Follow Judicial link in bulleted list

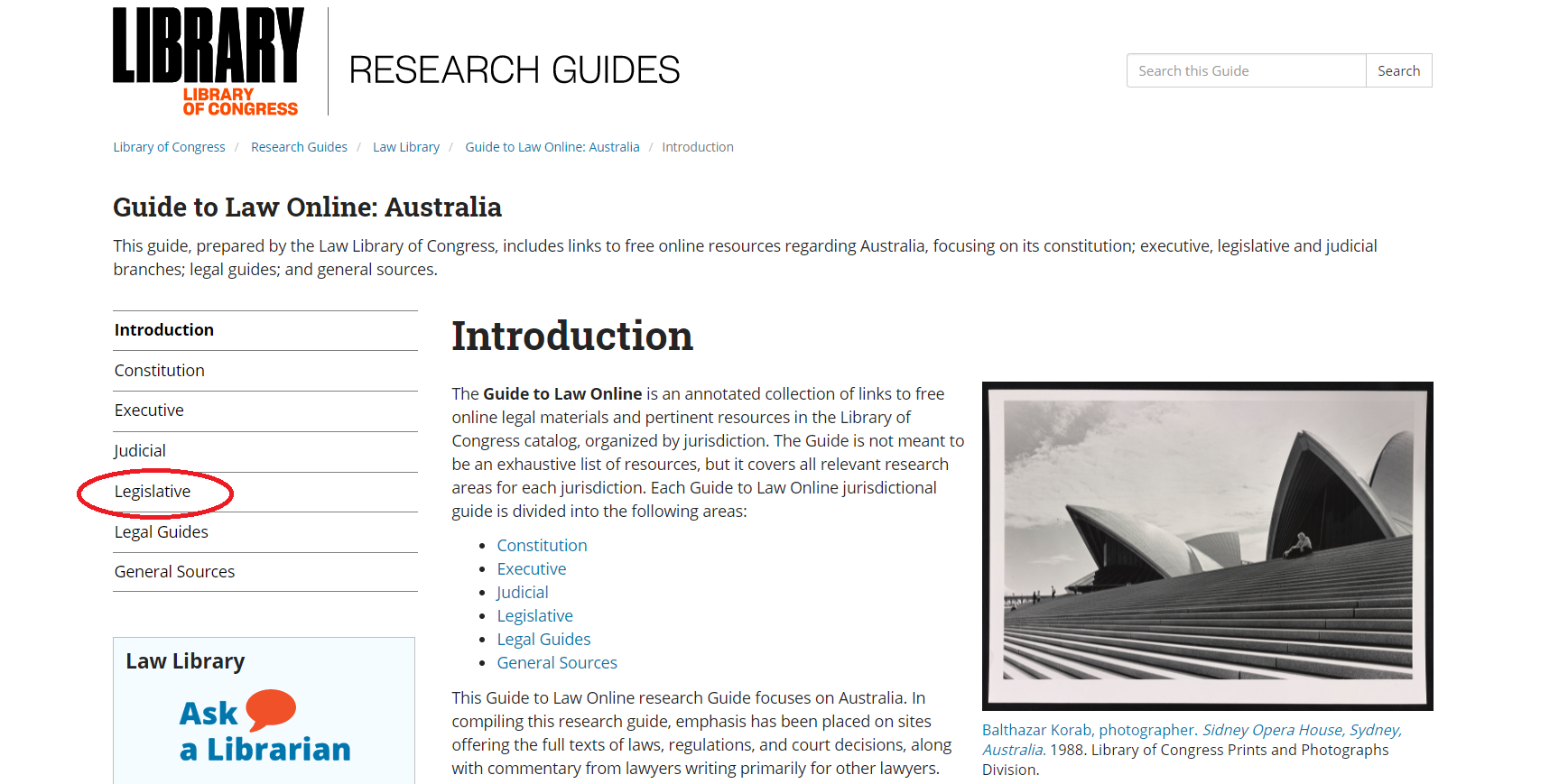(x=523, y=593)
